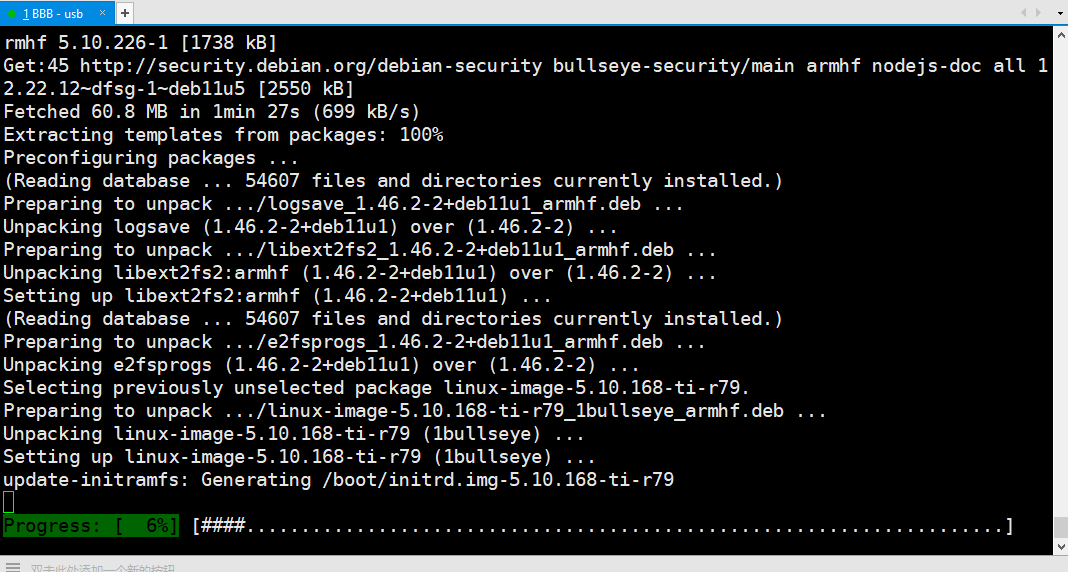The height and width of the screenshot is (572, 1068).
Task: Open the button bar hamburger menu
Action: pos(13,567)
